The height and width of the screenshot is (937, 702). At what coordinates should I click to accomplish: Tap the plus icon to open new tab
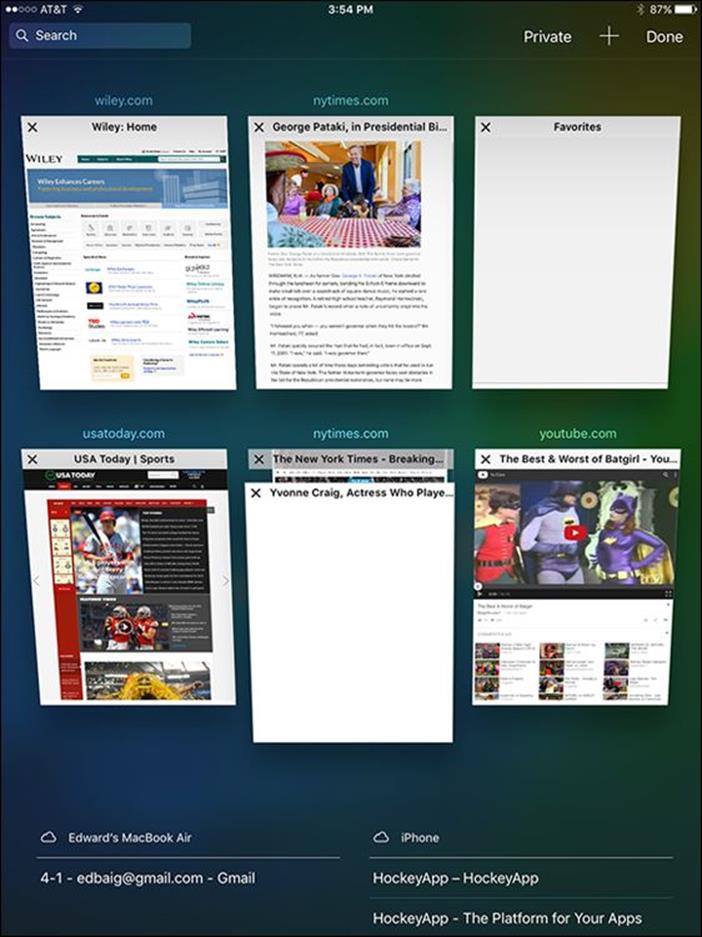(x=609, y=36)
